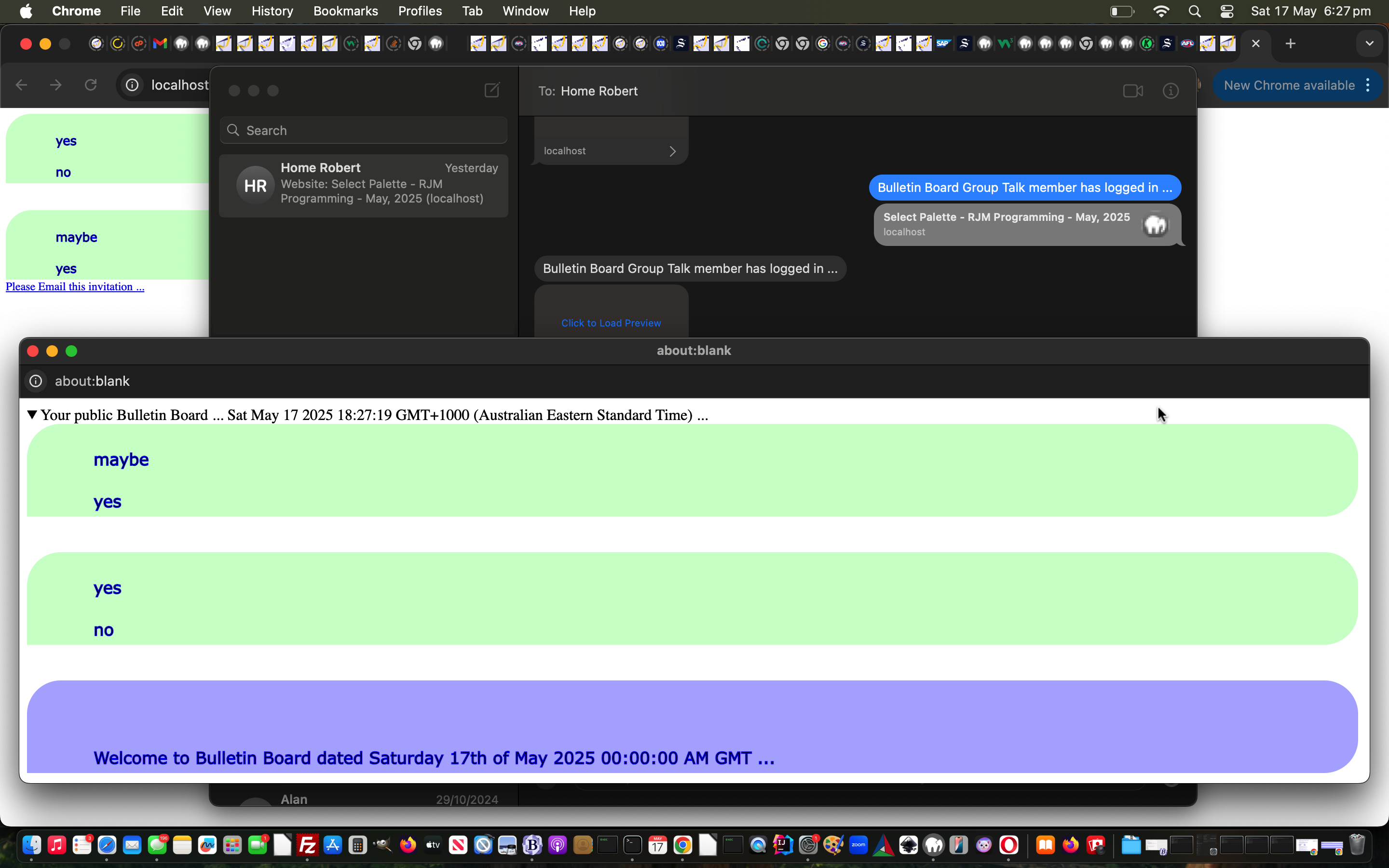Compose a new message in Messages
This screenshot has height=868, width=1389.
[492, 90]
